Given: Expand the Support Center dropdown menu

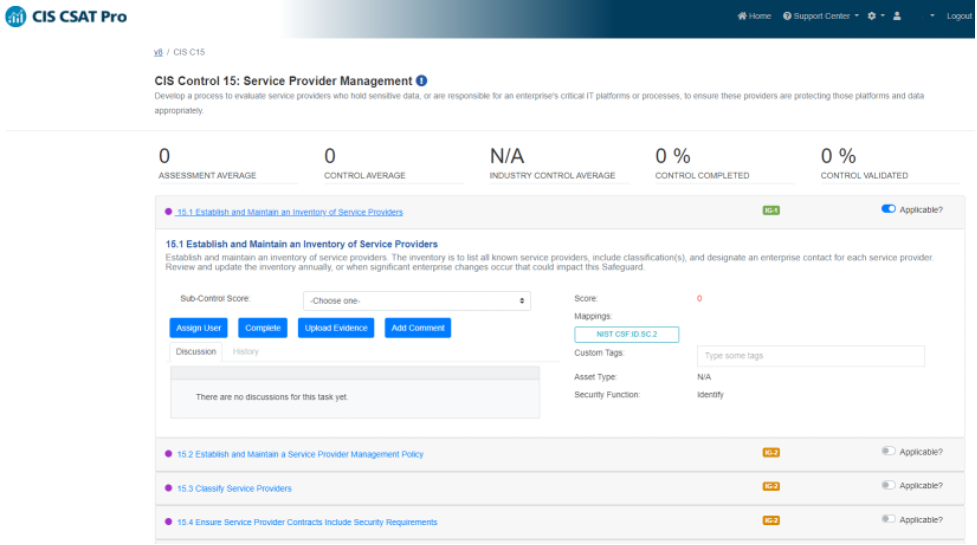Looking at the screenshot, I should pyautogui.click(x=821, y=16).
